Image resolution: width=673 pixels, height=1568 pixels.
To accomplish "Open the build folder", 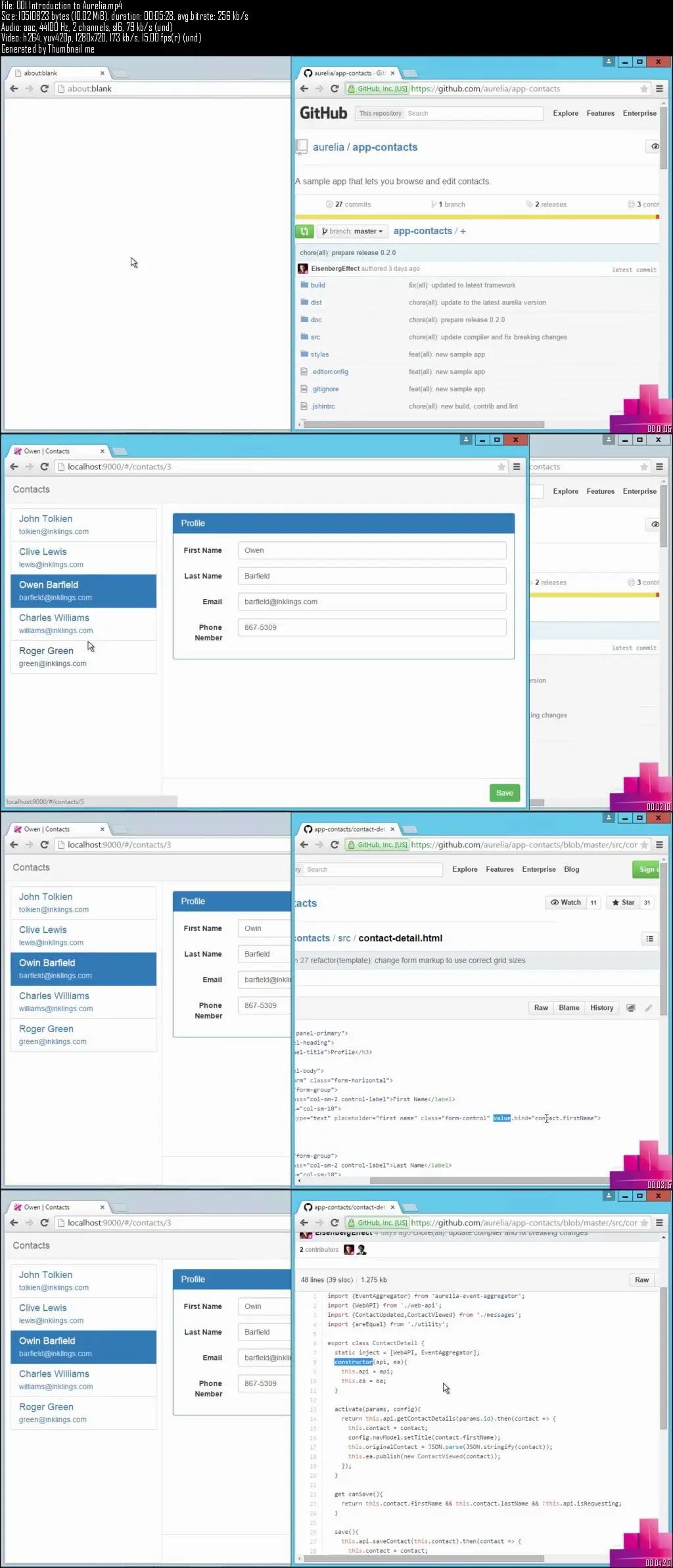I will [318, 285].
